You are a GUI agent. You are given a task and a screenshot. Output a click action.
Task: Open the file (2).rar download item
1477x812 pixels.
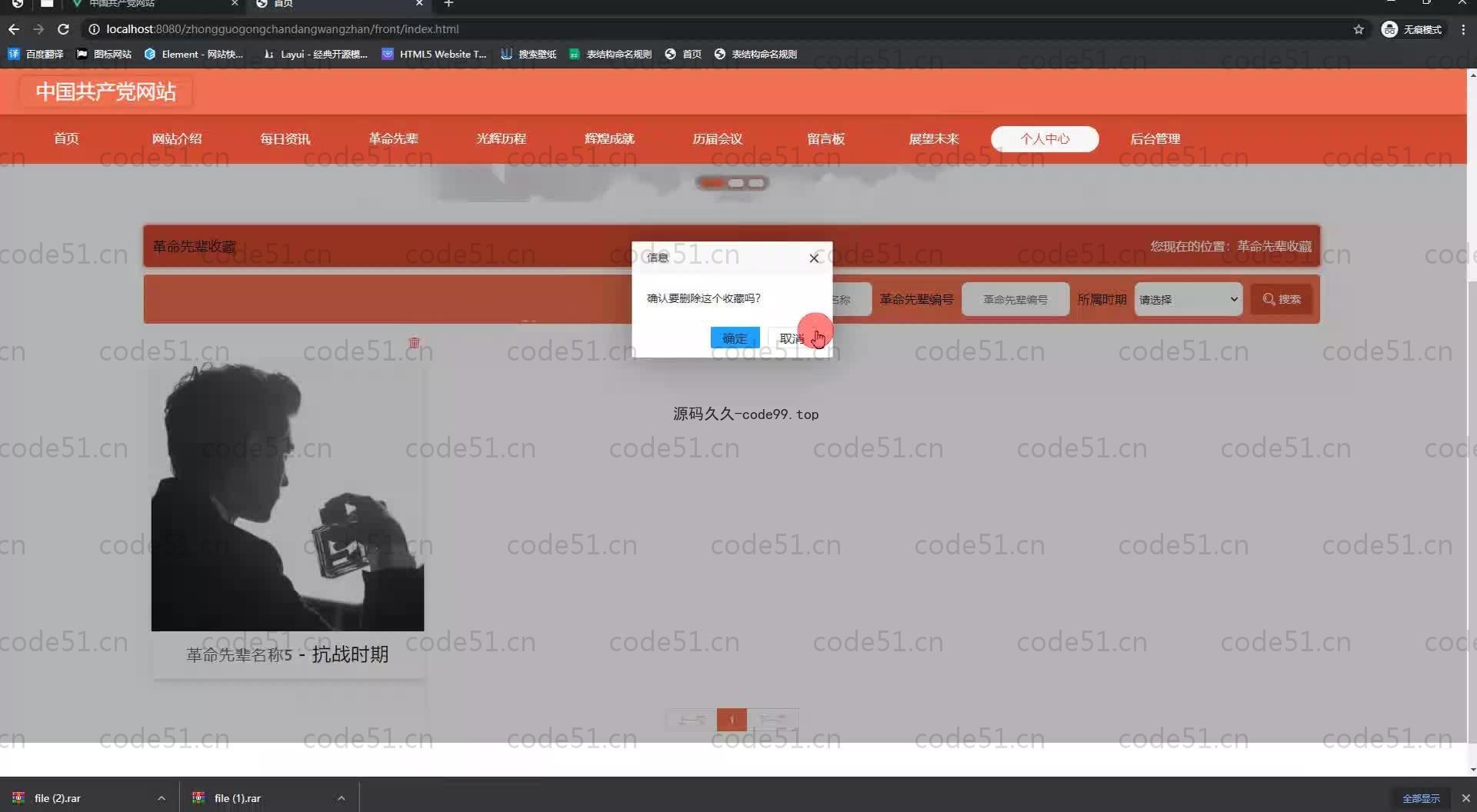(x=58, y=798)
